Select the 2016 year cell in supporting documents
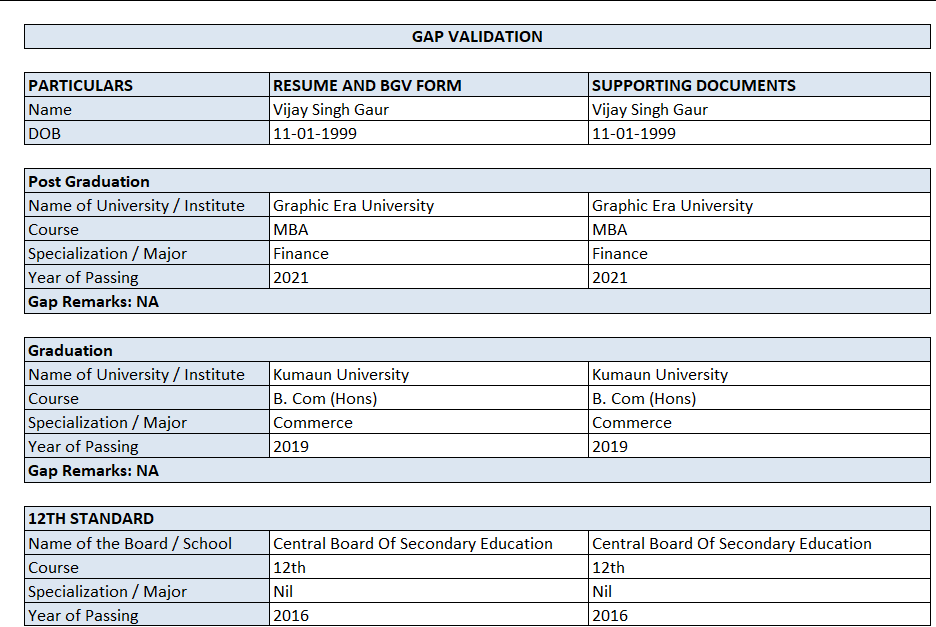 759,614
